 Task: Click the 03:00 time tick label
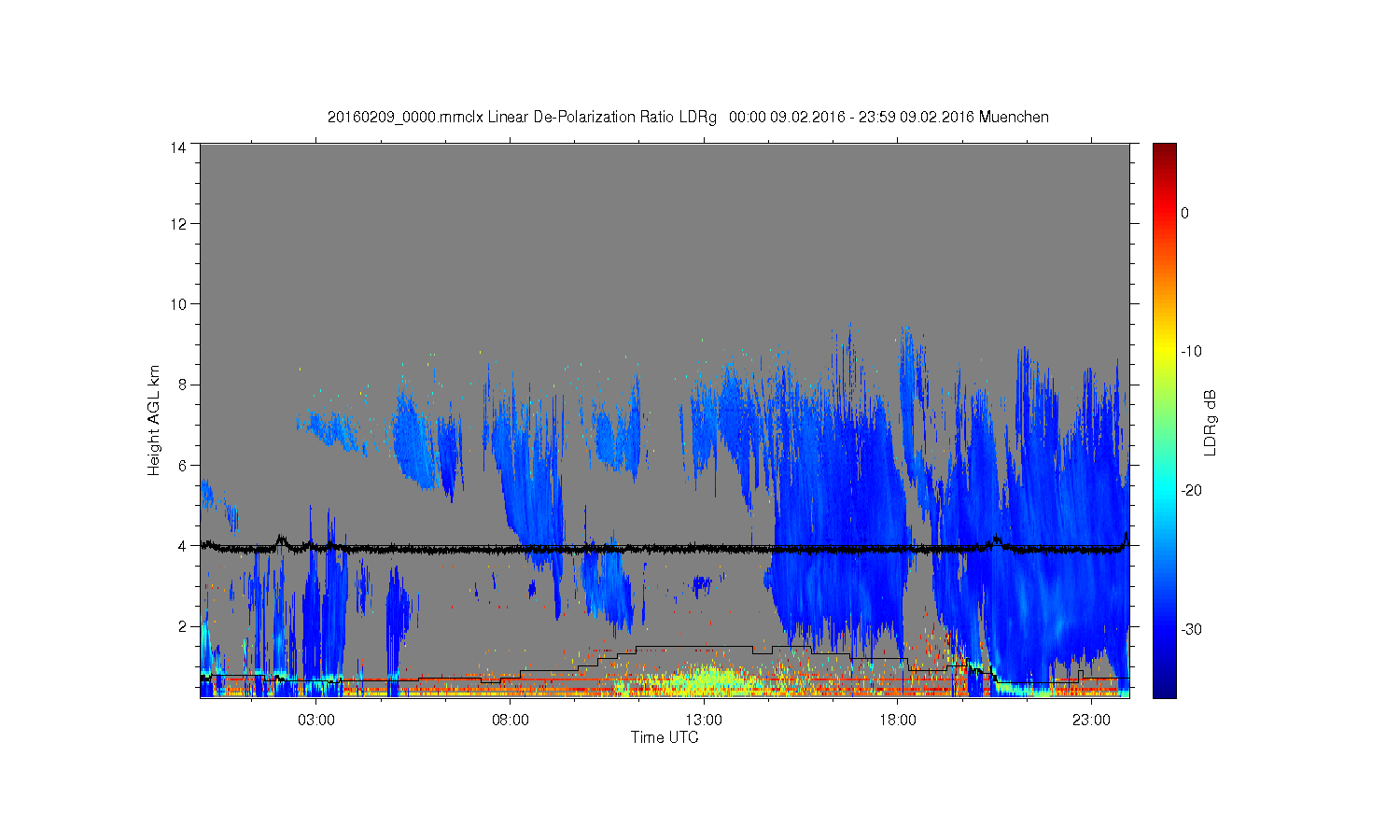[x=316, y=721]
